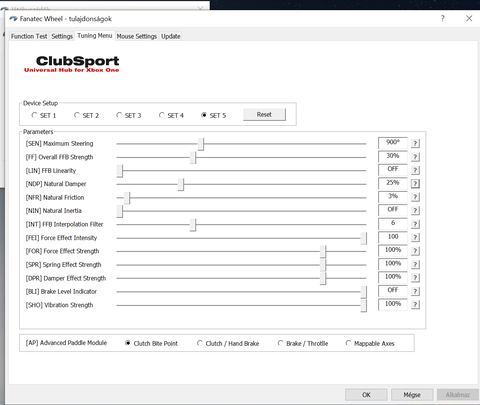The height and width of the screenshot is (405, 480).
Task: Open help for Vibration Strength
Action: coord(415,304)
